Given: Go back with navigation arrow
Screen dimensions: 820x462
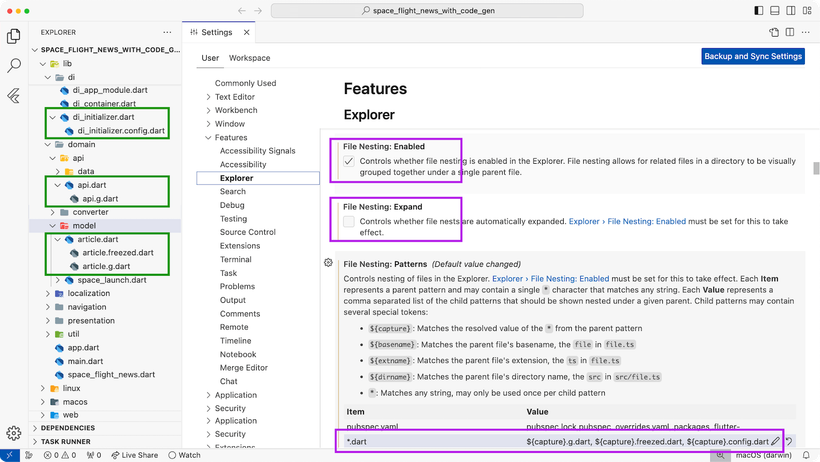Looking at the screenshot, I should (242, 10).
